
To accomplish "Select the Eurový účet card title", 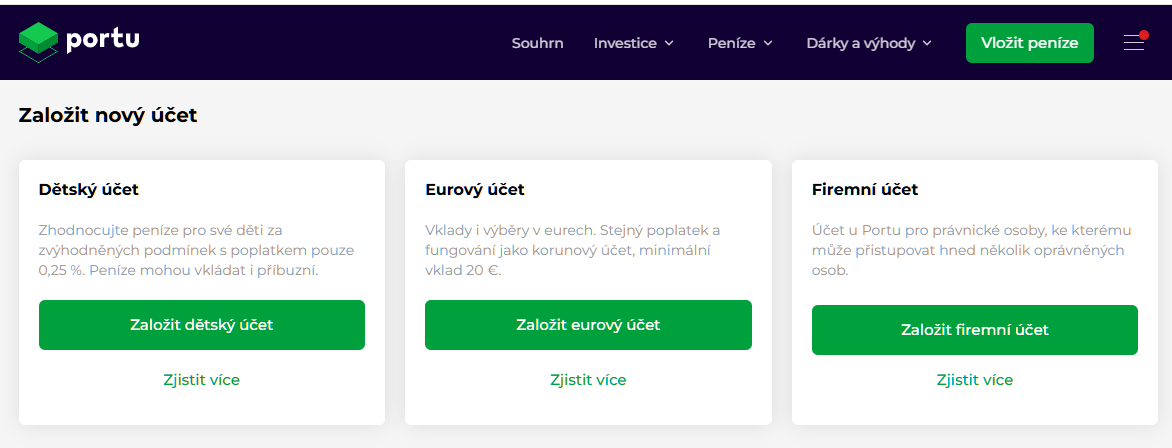I will pyautogui.click(x=475, y=189).
